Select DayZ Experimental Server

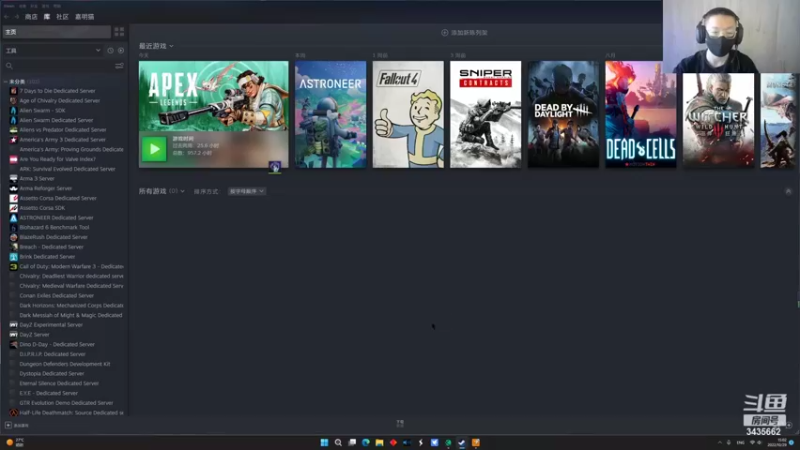(x=51, y=324)
